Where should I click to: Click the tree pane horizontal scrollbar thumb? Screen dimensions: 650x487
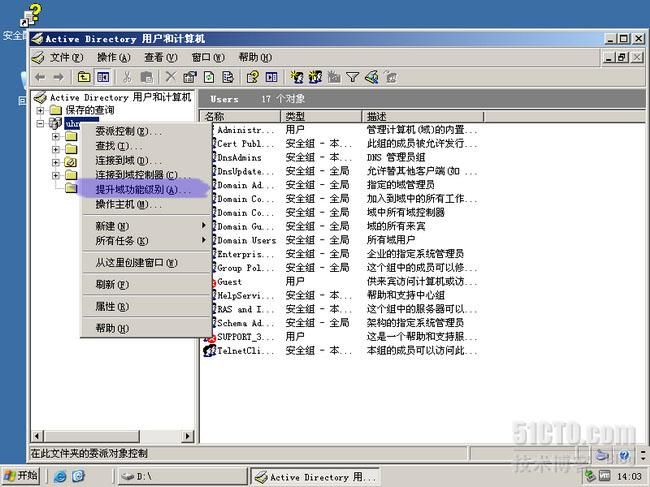[92, 436]
